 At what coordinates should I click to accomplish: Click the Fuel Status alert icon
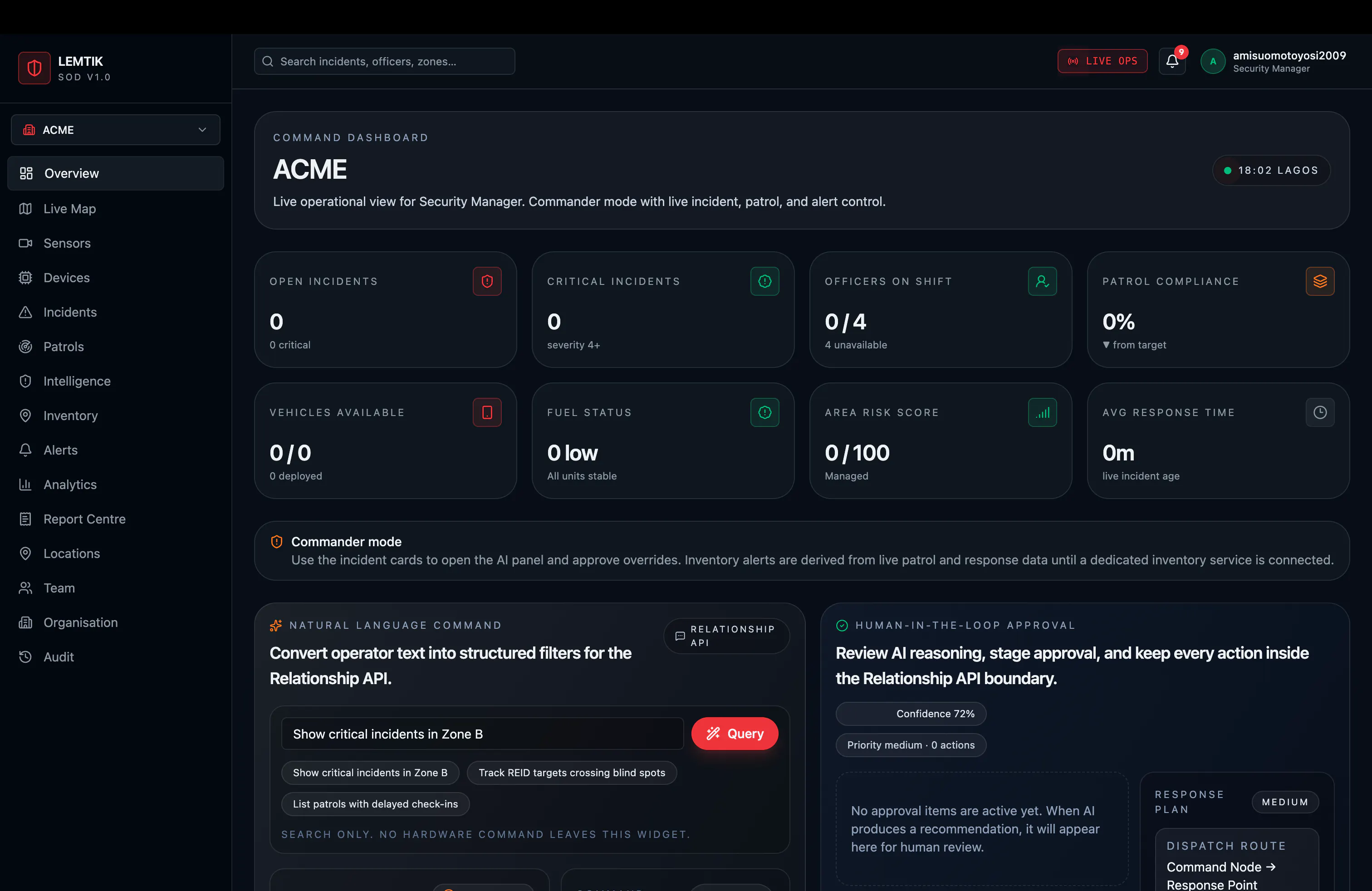tap(764, 413)
